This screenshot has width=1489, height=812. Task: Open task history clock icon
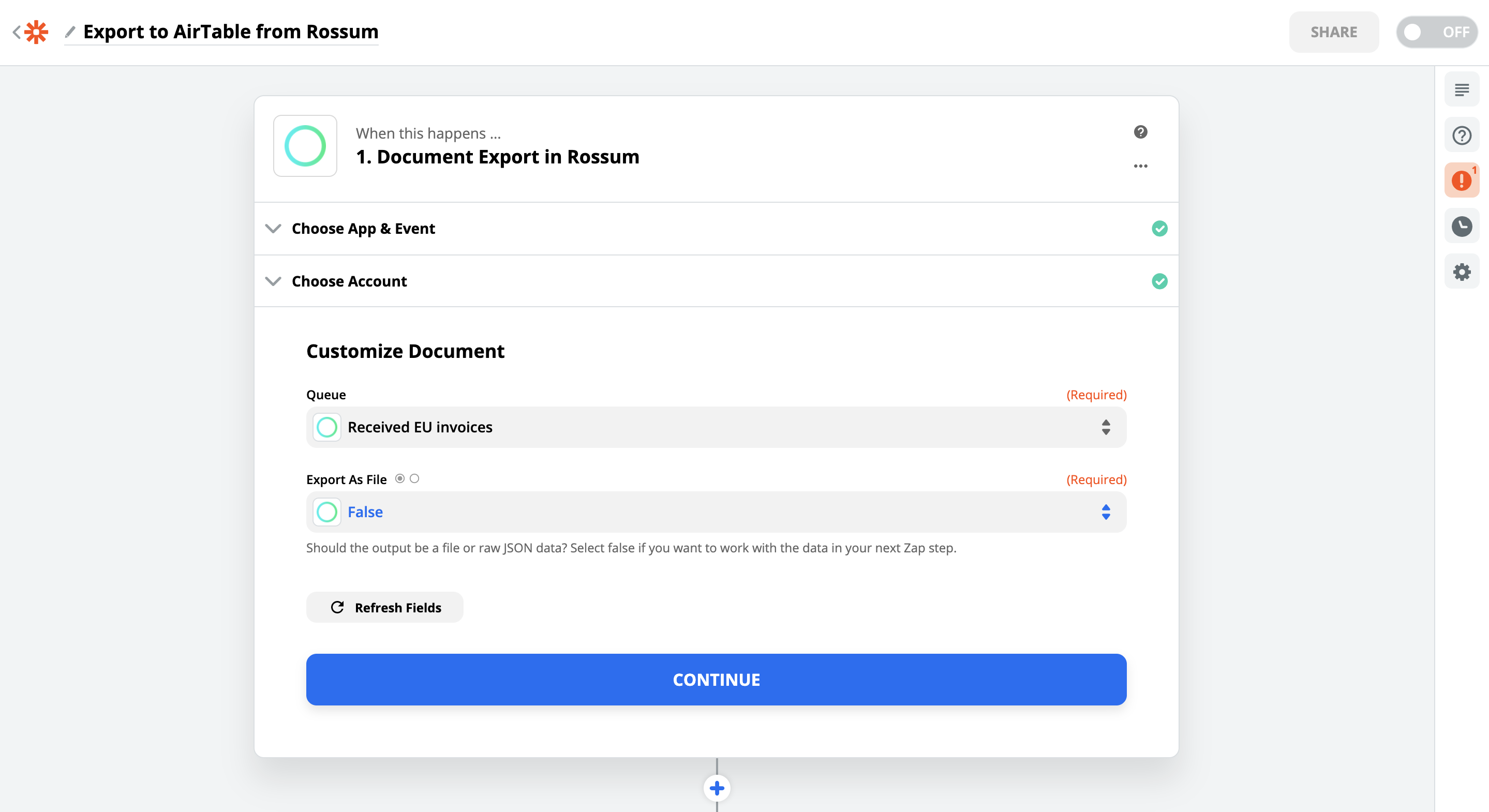1461,227
